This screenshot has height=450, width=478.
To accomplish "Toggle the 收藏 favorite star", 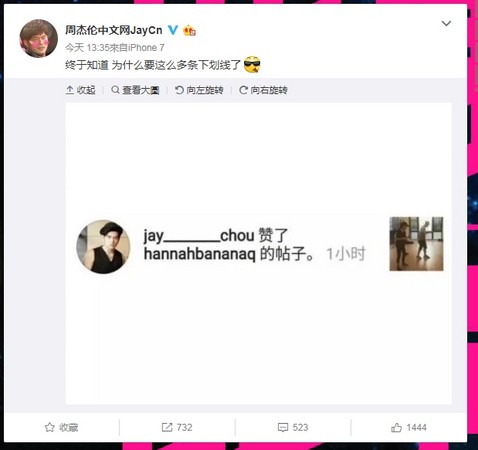I will [61, 427].
